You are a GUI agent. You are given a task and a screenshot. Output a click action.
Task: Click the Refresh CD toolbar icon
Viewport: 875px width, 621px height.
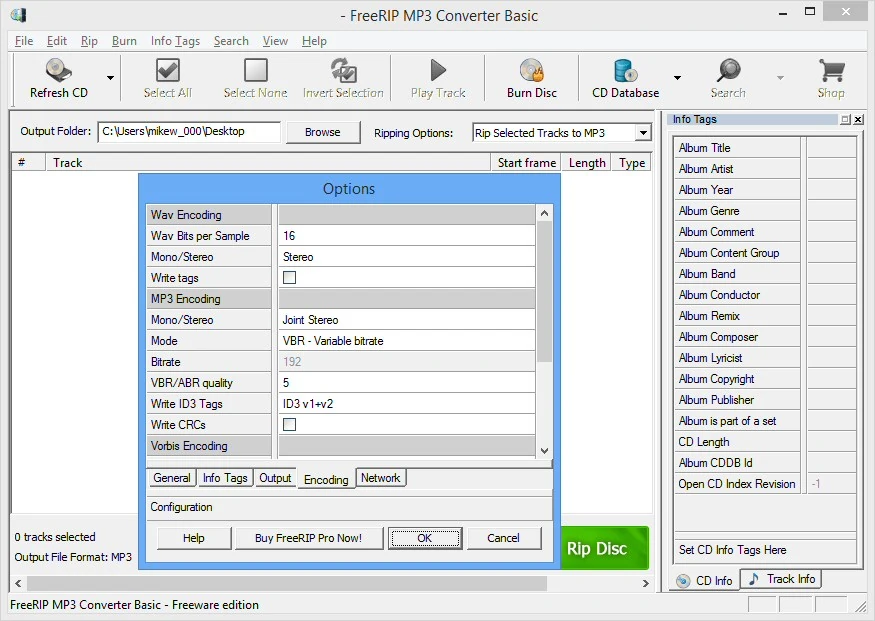[59, 70]
